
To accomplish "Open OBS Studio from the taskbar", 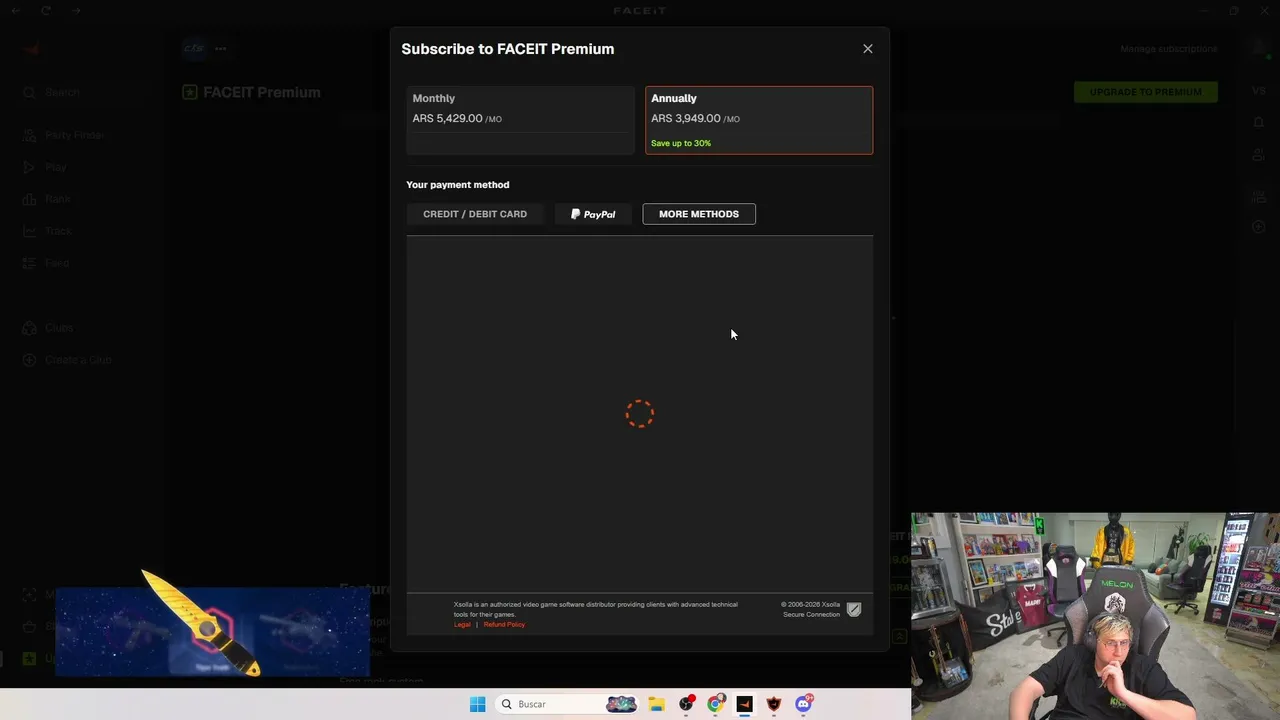I will [686, 704].
